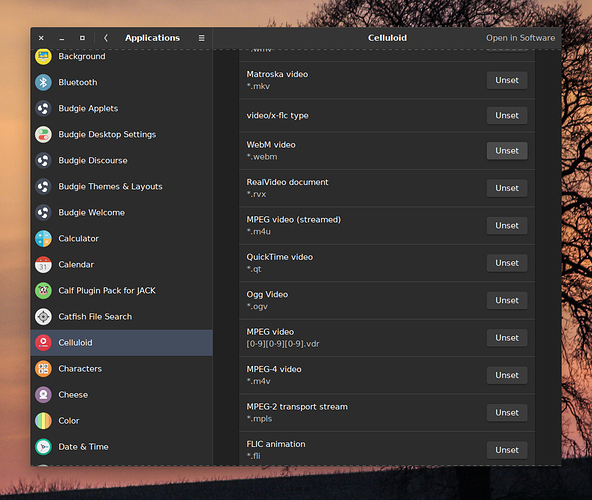Image resolution: width=592 pixels, height=500 pixels.
Task: Click the Calendar app icon
Action: point(43,265)
